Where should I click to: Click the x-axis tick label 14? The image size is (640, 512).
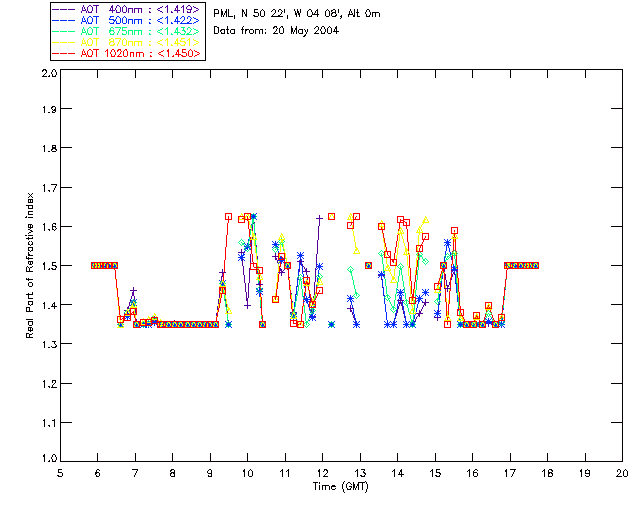tap(398, 473)
